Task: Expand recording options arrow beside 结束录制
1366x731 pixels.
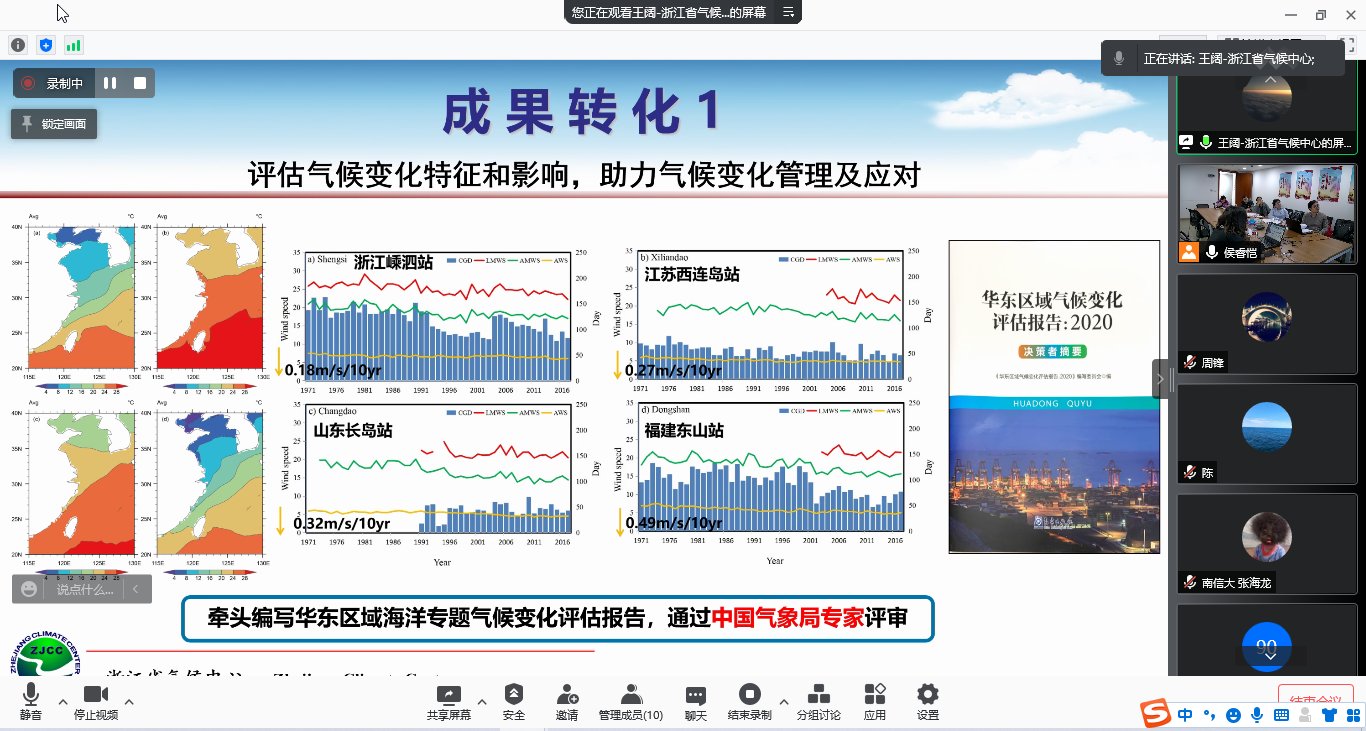Action: [x=783, y=701]
